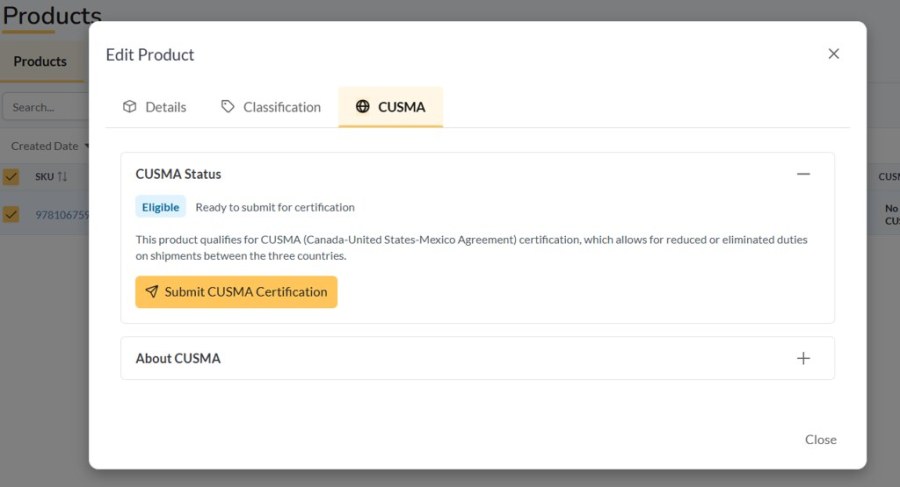Toggle checkbox for SKU 978106759 row
Viewport: 900px width, 487px height.
point(11,215)
